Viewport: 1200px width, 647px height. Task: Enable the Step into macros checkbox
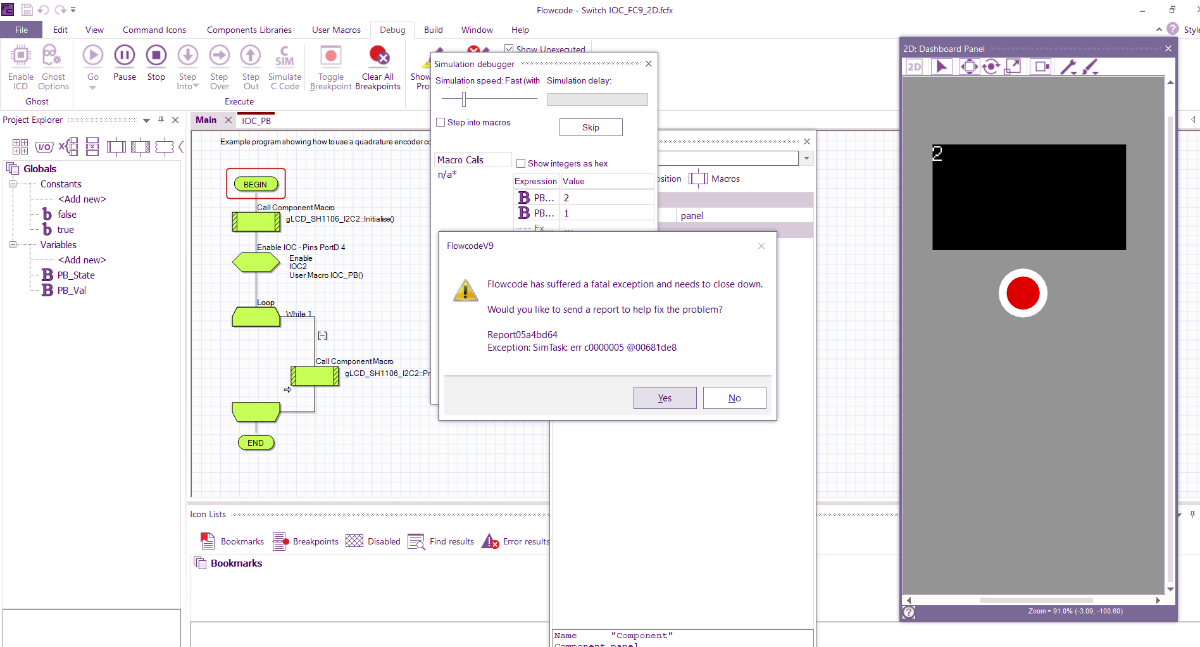click(x=441, y=123)
